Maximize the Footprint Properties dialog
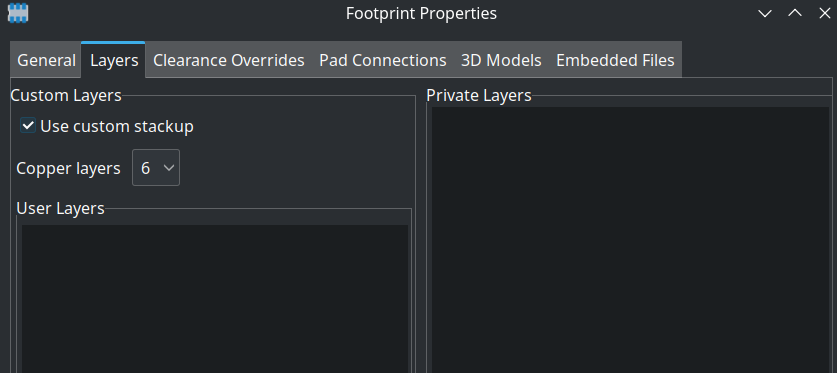 795,13
